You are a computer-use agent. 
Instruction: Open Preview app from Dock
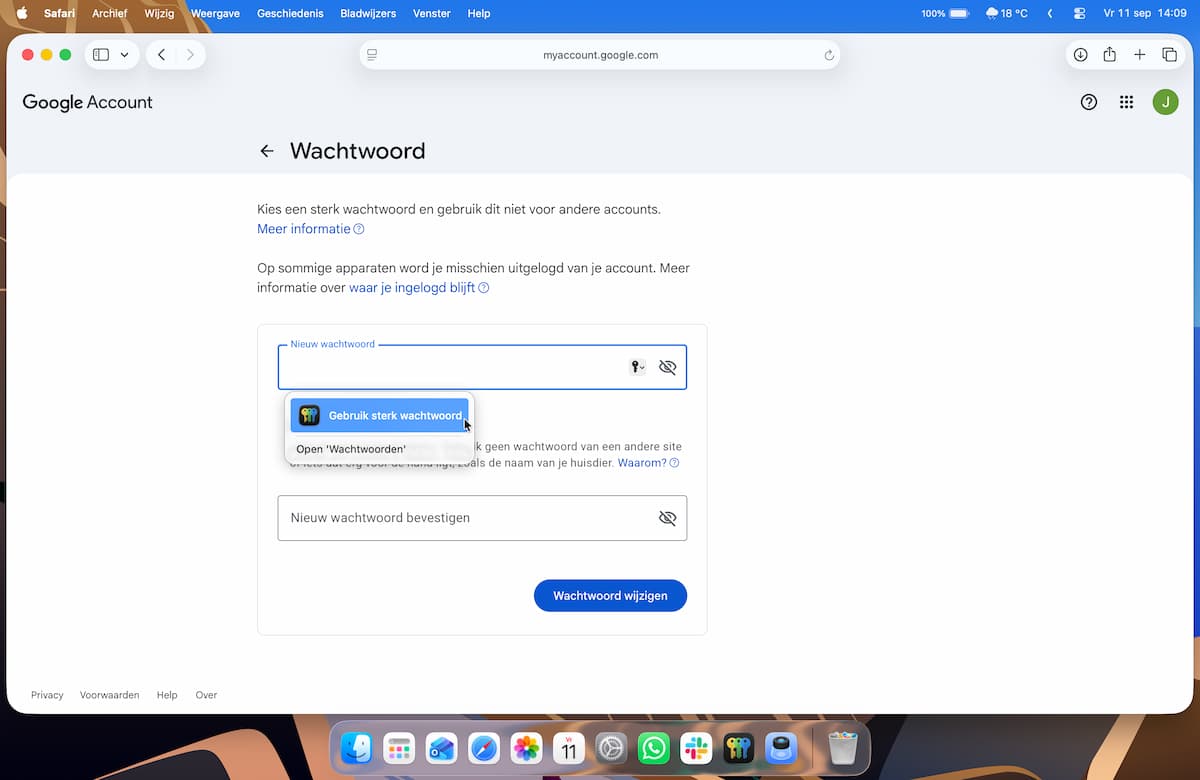781,748
